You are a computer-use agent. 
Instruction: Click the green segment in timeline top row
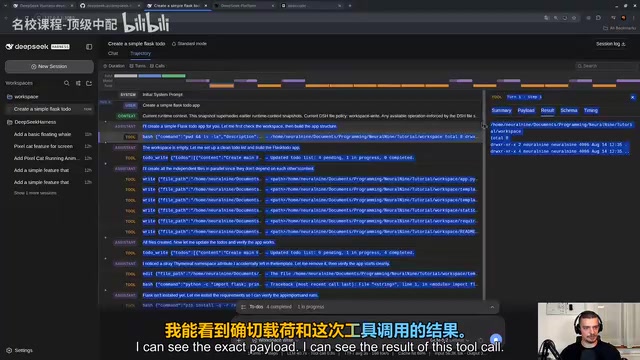(174, 76)
